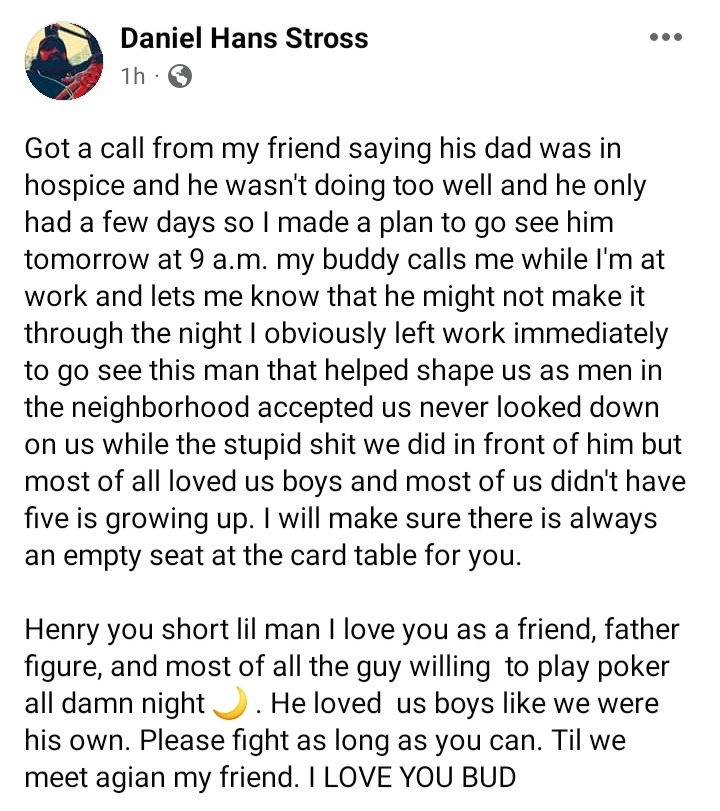This screenshot has height=811, width=720.
Task: Click the words "father figure" spanning two lines
Action: [x=639, y=630]
